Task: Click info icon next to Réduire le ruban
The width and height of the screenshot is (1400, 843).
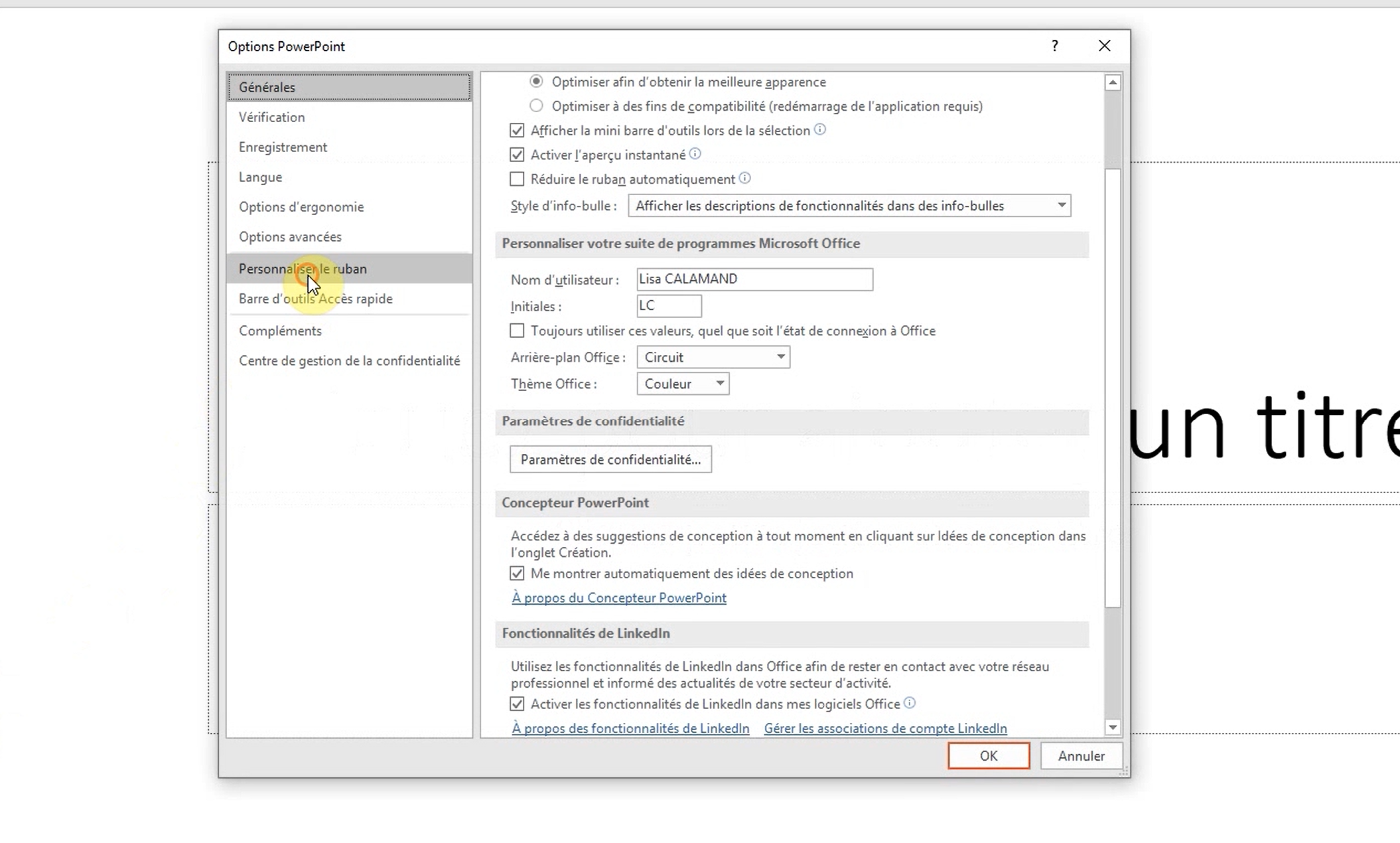Action: (744, 178)
